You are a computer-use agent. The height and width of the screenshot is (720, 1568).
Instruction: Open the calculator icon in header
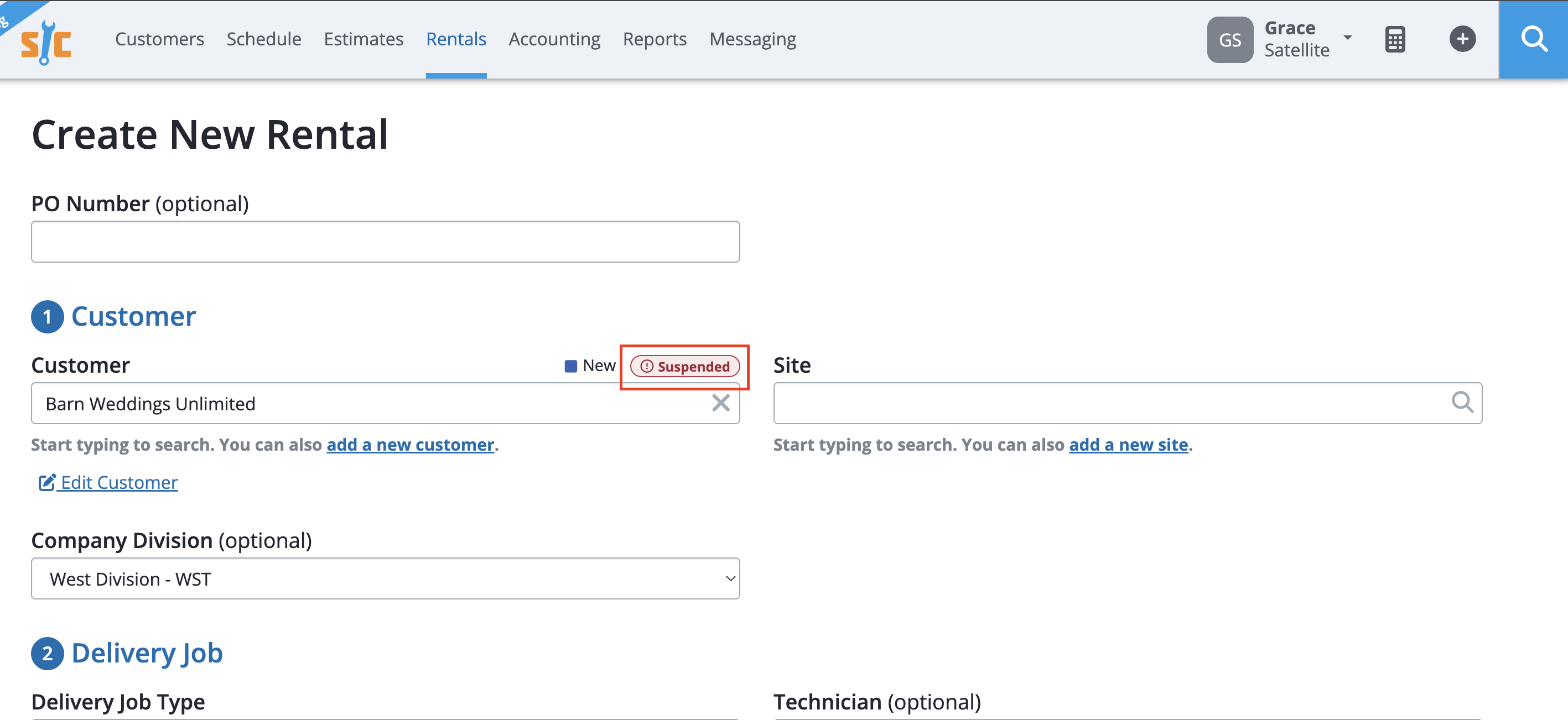pyautogui.click(x=1394, y=40)
